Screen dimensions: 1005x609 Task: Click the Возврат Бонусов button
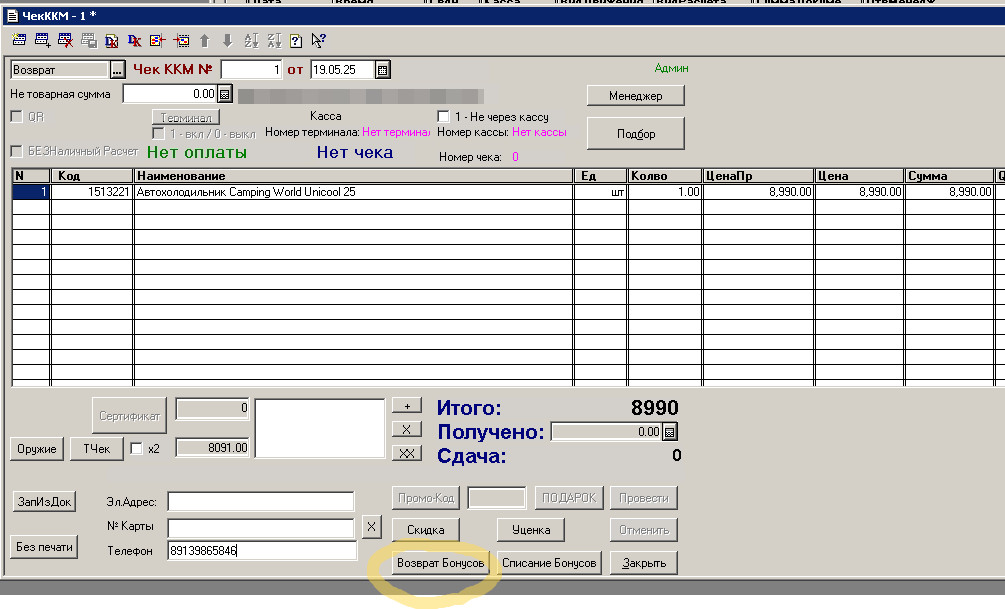(x=440, y=563)
